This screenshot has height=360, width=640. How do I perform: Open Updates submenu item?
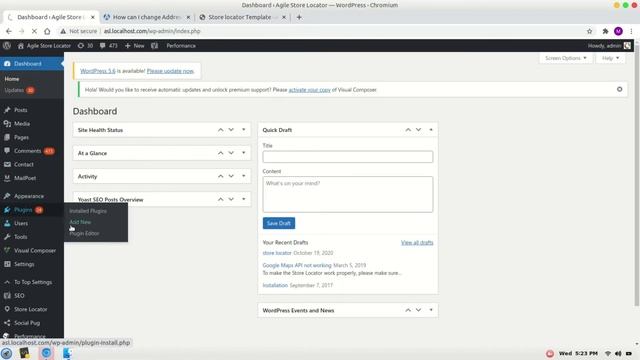(19, 90)
